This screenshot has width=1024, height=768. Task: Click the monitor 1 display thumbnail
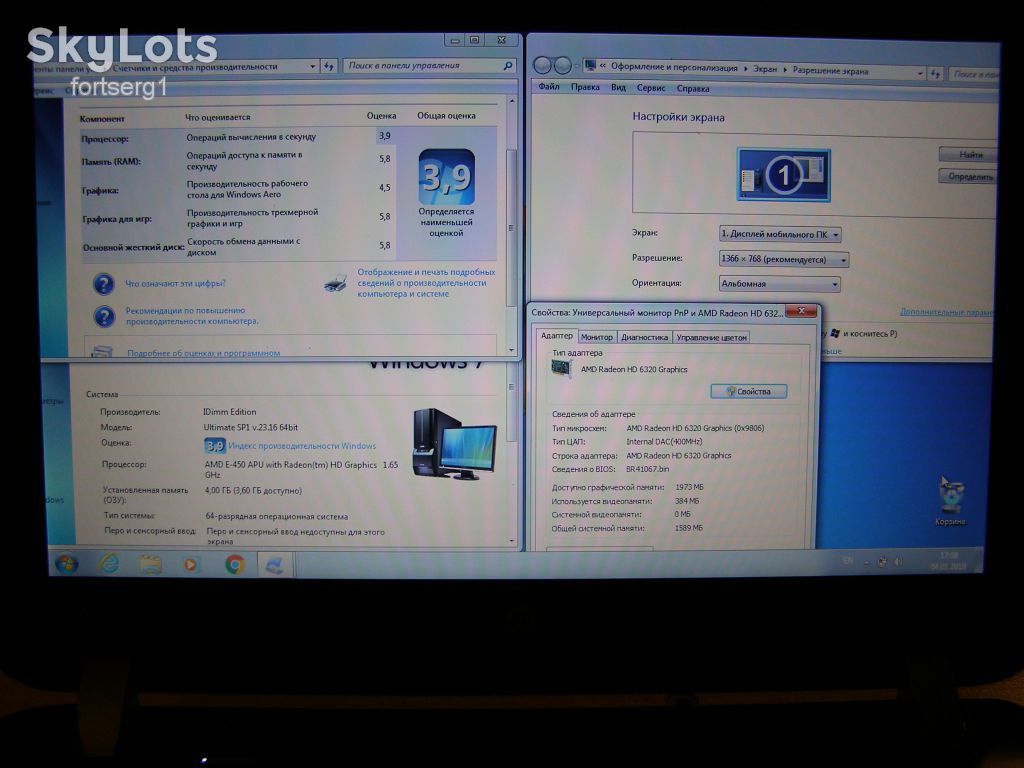click(x=784, y=174)
